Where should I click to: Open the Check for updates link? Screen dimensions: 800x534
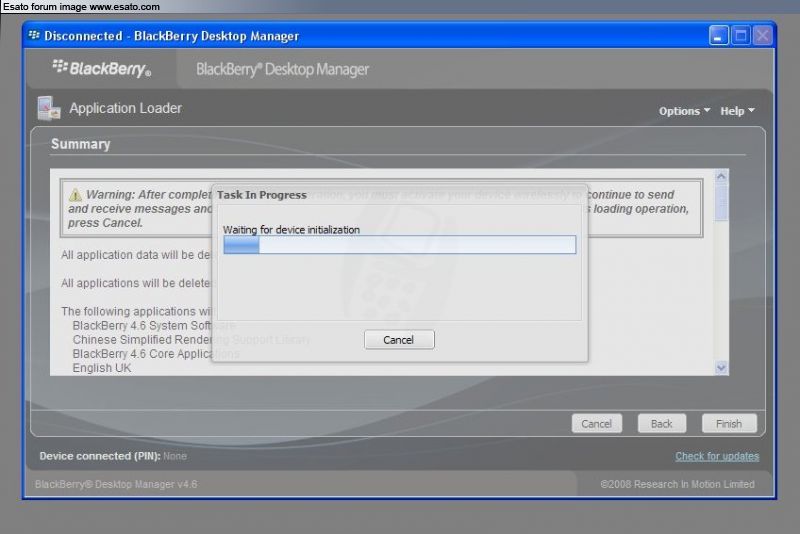click(x=717, y=456)
